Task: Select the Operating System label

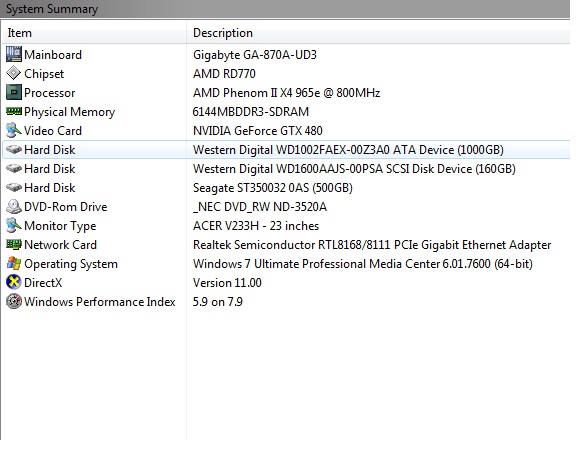Action: [71, 264]
